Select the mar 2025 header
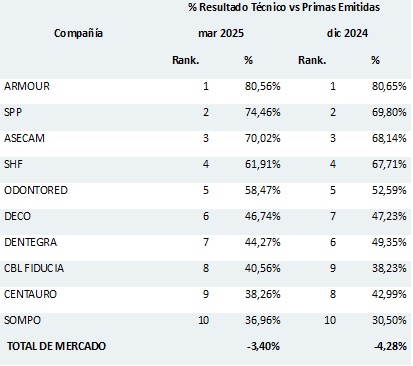The width and height of the screenshot is (413, 366). tap(221, 33)
